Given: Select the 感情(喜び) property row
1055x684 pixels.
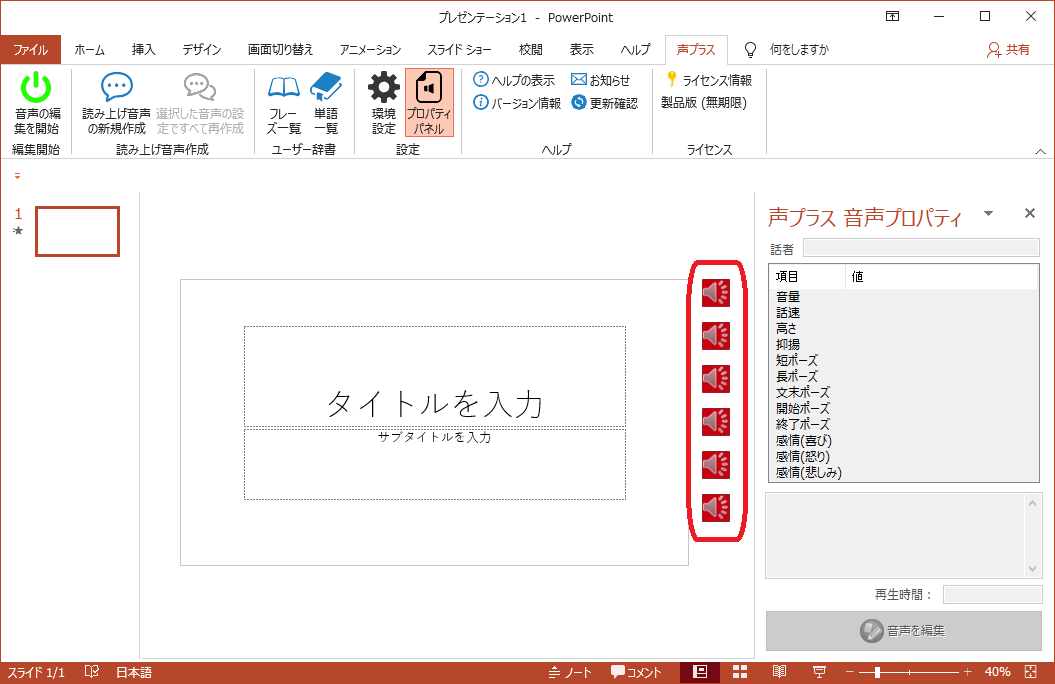Looking at the screenshot, I should pos(904,441).
